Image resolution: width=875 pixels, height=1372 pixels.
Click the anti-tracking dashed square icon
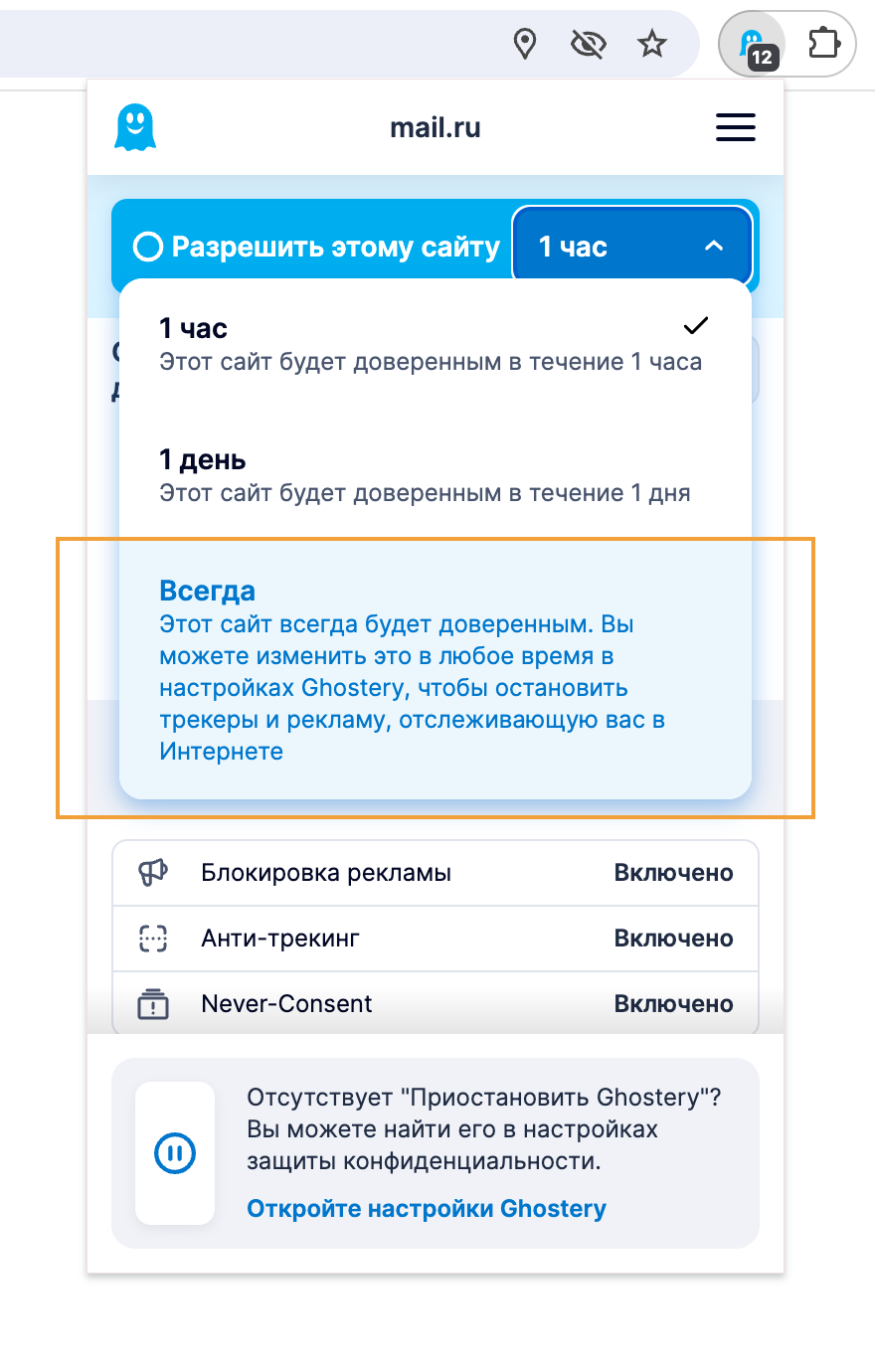pos(153,939)
